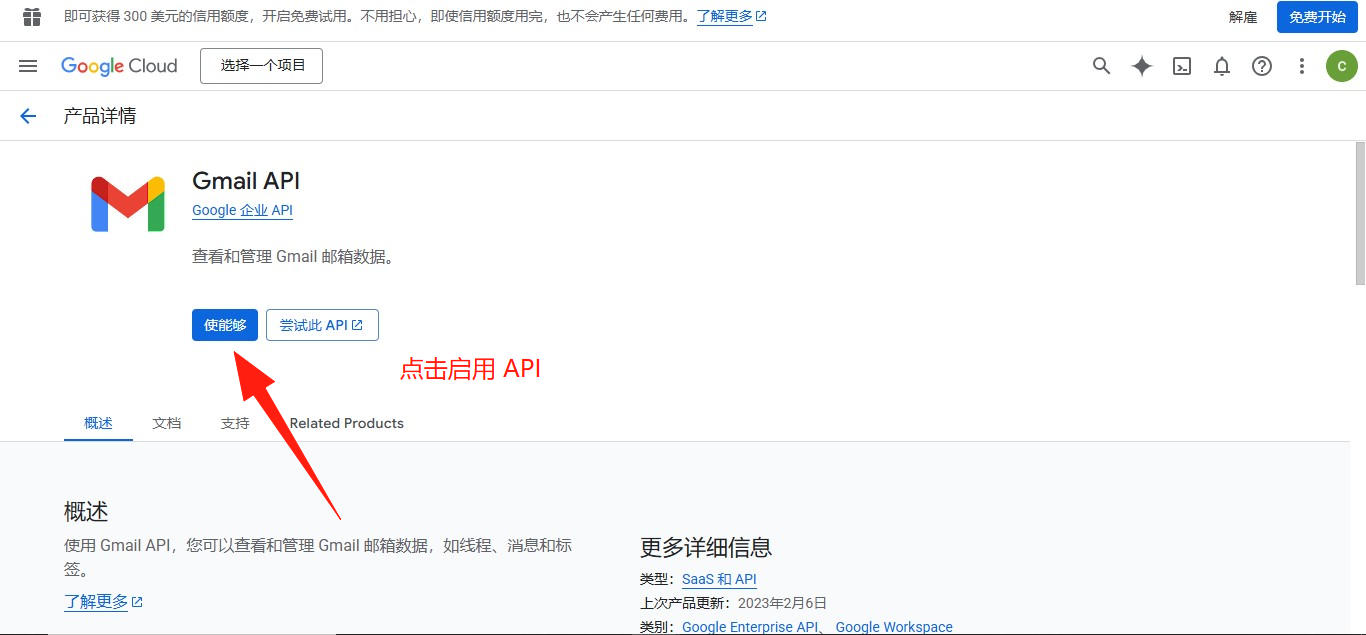
Task: Open the green account avatar
Action: click(x=1341, y=66)
